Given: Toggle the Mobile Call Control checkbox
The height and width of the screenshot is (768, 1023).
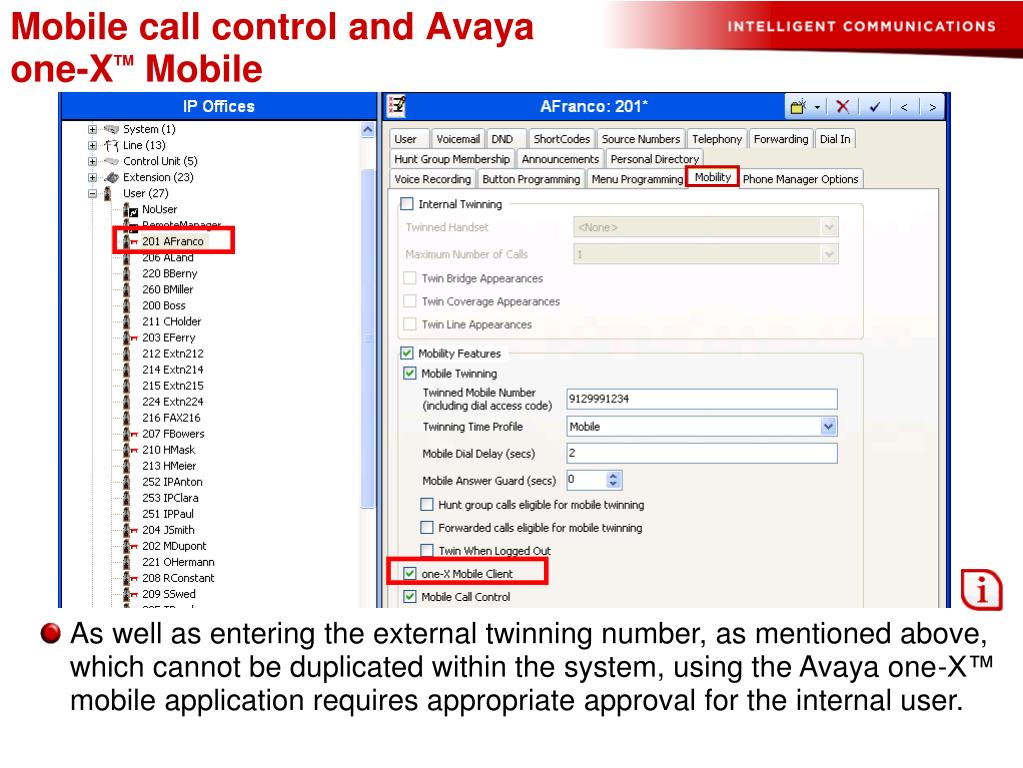Looking at the screenshot, I should [410, 596].
